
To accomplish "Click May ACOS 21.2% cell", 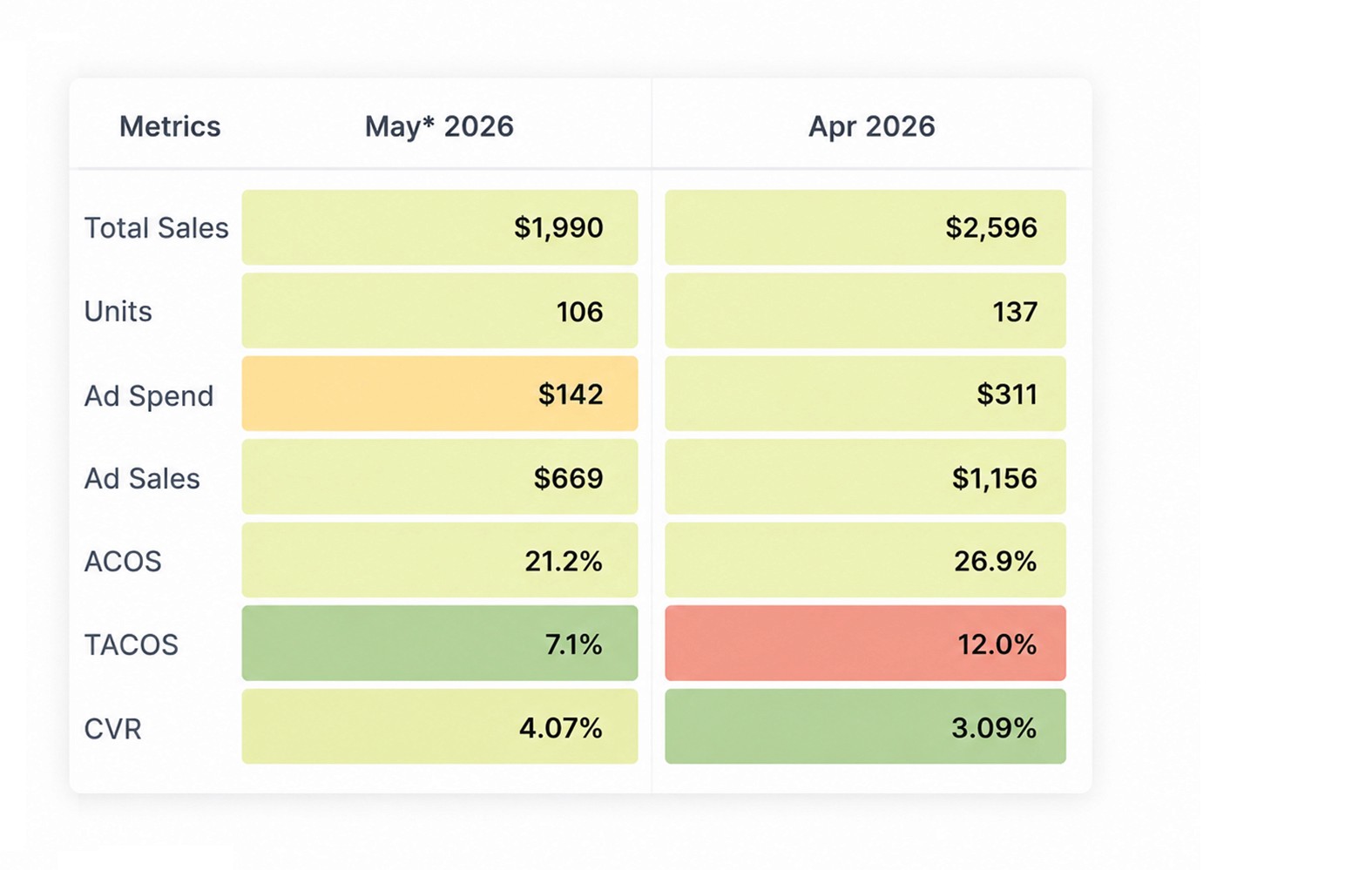I will pos(440,560).
